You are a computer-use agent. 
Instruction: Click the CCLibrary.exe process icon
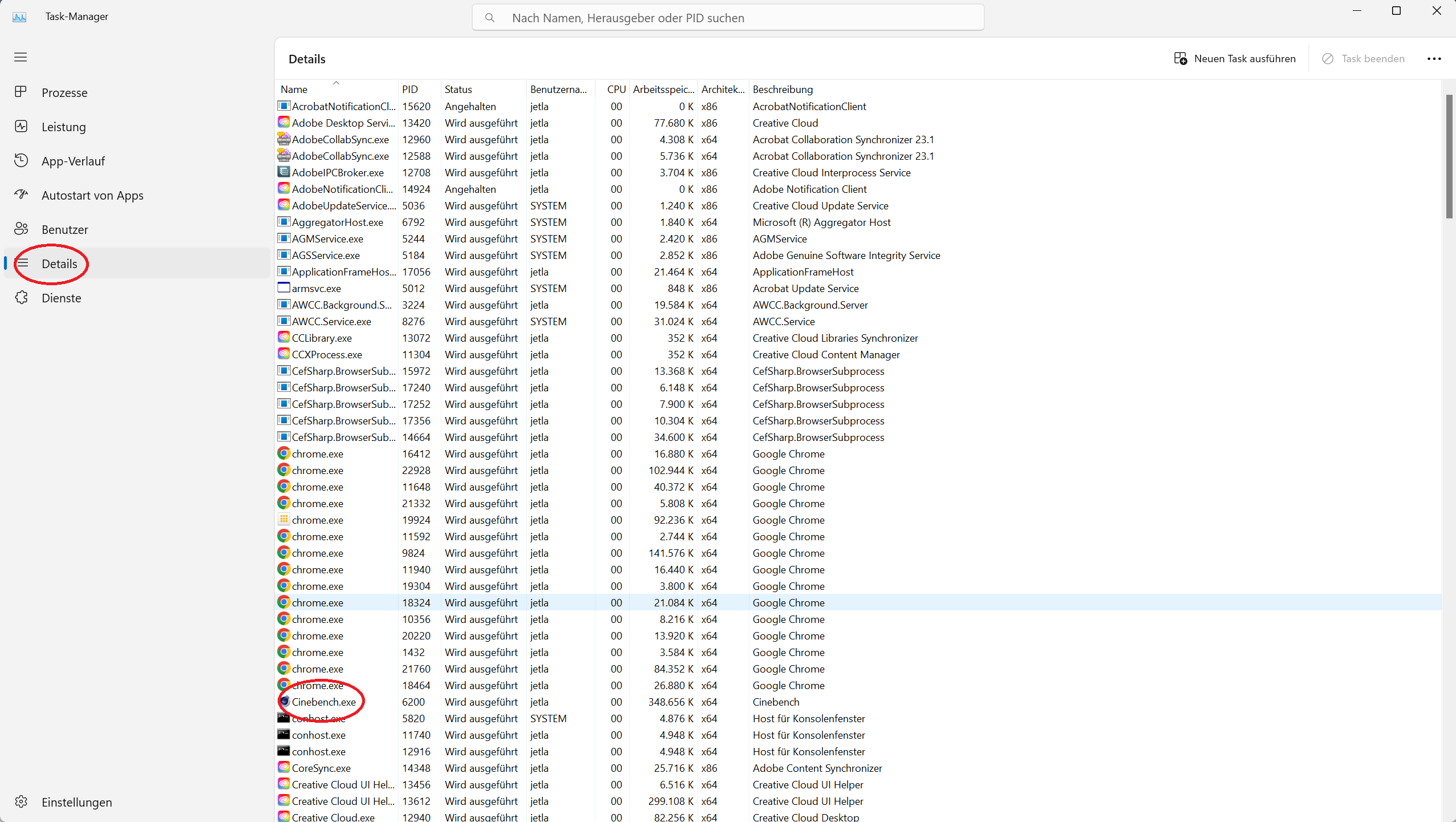pyautogui.click(x=283, y=337)
